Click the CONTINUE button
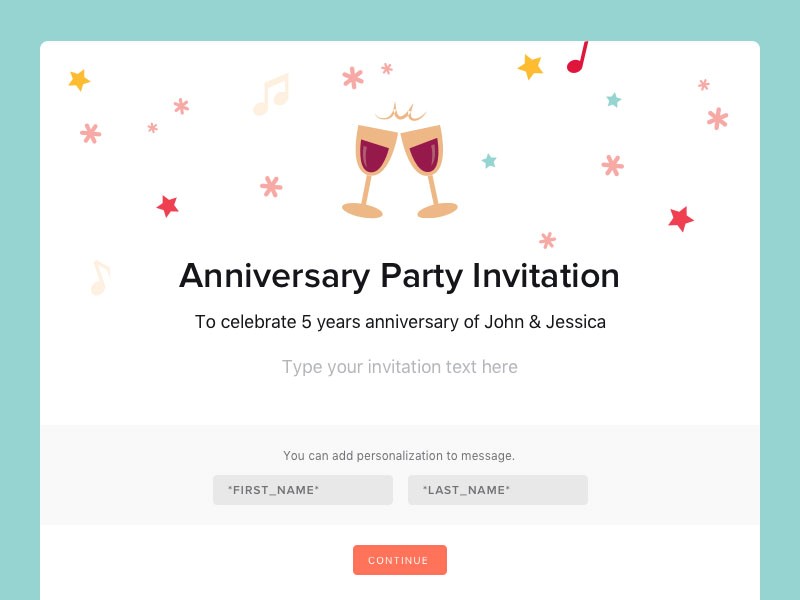This screenshot has height=600, width=800. pyautogui.click(x=400, y=560)
